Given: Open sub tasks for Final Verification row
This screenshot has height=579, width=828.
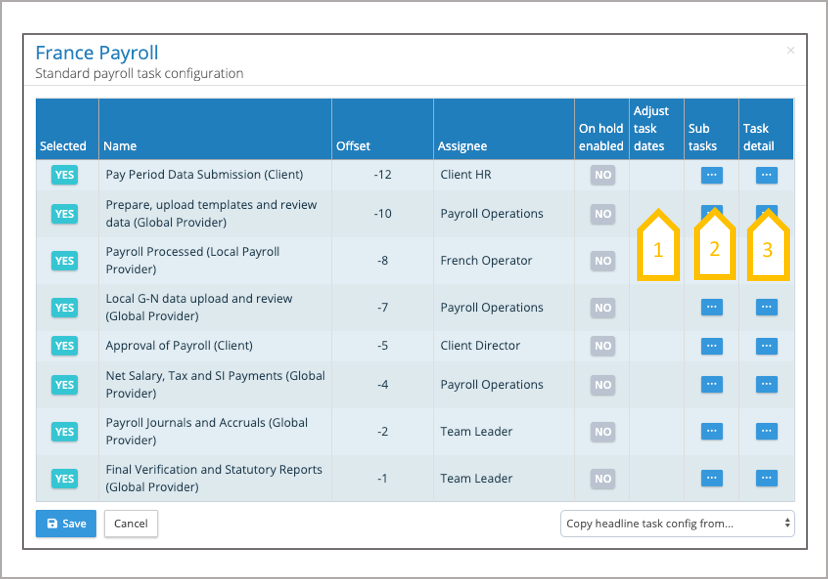Looking at the screenshot, I should (711, 478).
